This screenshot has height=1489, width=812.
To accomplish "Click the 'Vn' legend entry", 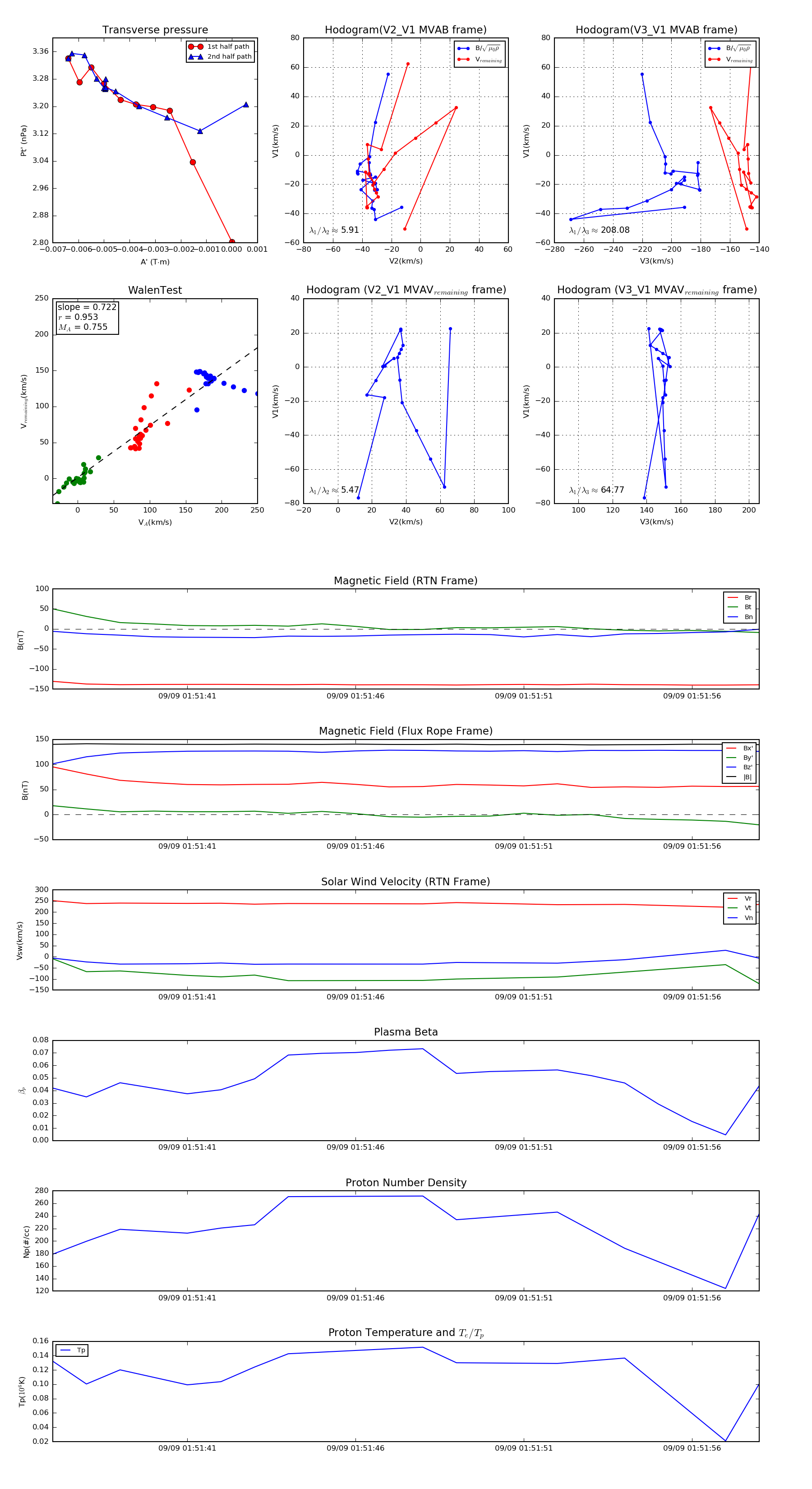I will pos(740,918).
